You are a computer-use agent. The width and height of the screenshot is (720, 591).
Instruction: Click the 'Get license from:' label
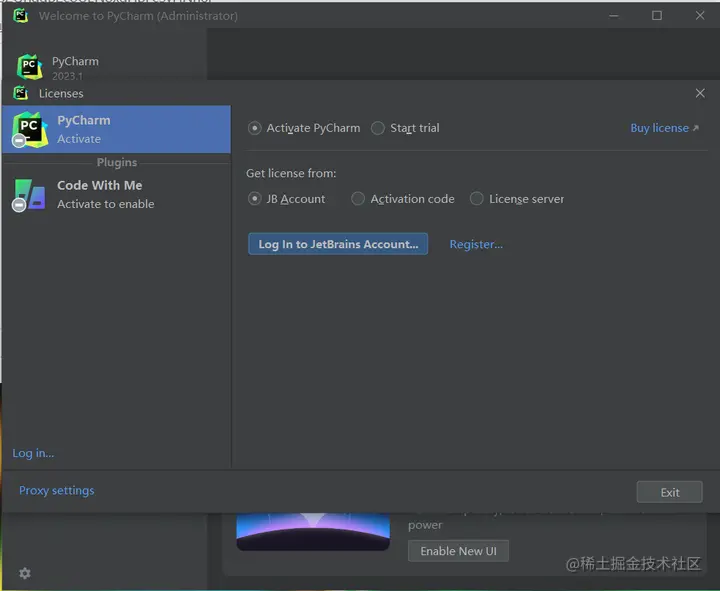pyautogui.click(x=291, y=173)
